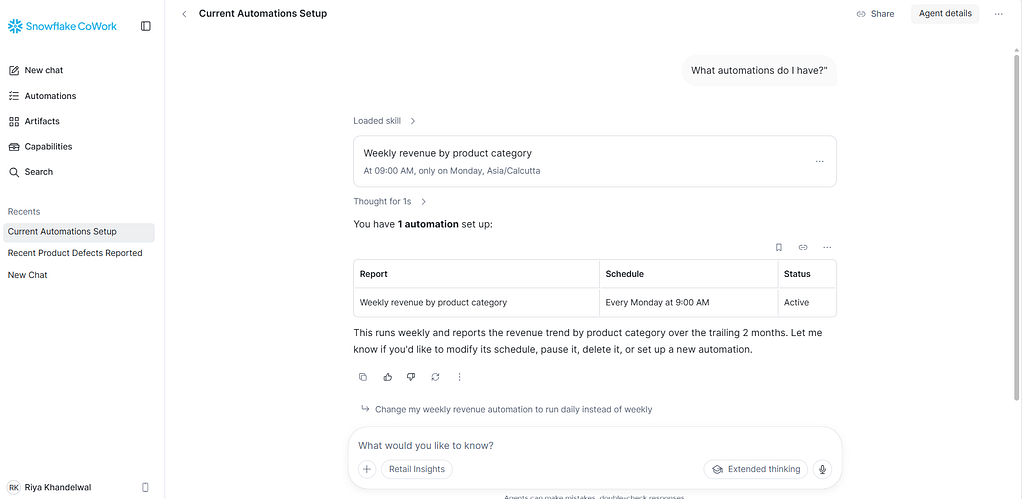Add attachment using the plus icon
Screen dimensions: 1024x499
click(x=367, y=469)
